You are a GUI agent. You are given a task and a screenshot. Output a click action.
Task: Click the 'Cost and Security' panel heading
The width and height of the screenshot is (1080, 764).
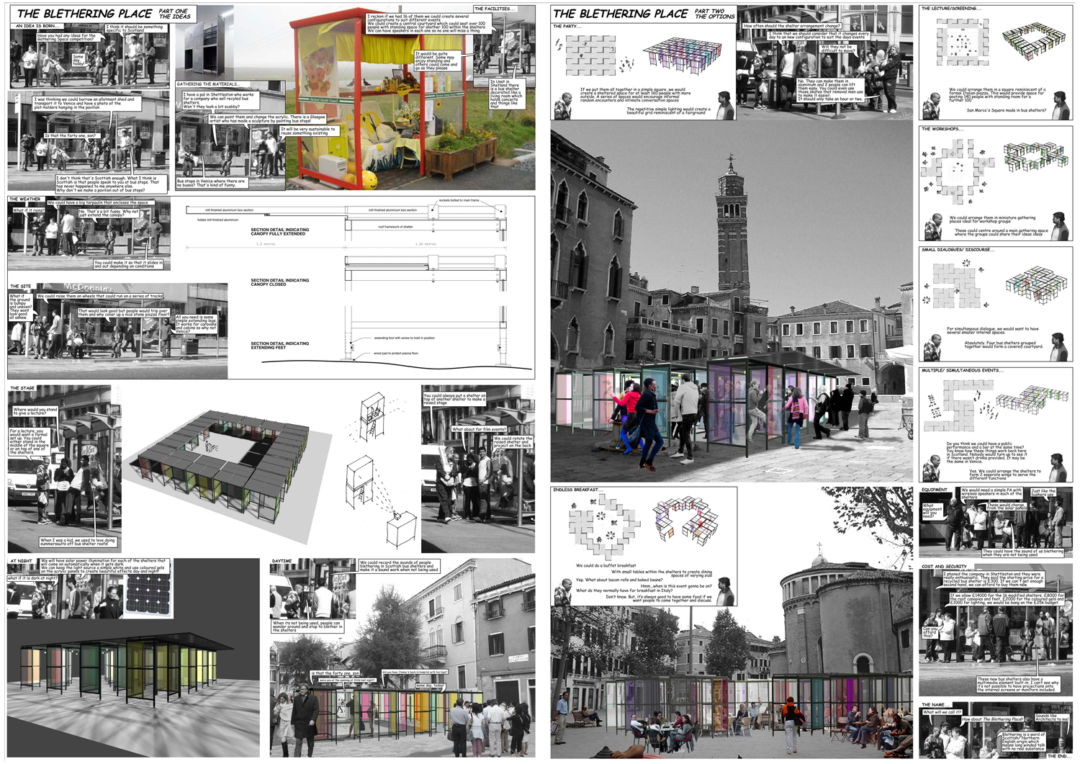pos(945,566)
